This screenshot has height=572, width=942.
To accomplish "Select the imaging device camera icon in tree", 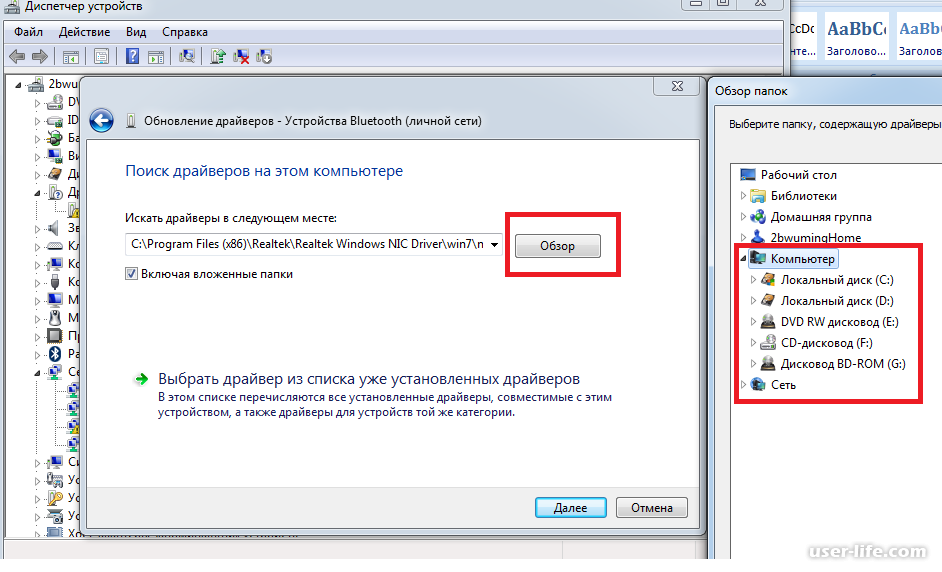I will (x=55, y=516).
